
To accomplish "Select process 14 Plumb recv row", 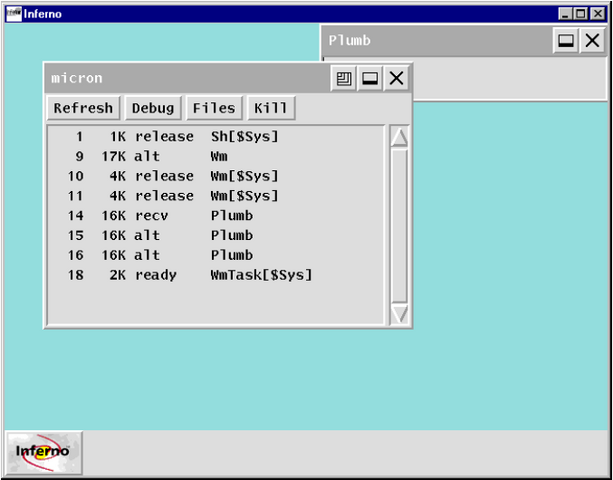I will [x=215, y=216].
